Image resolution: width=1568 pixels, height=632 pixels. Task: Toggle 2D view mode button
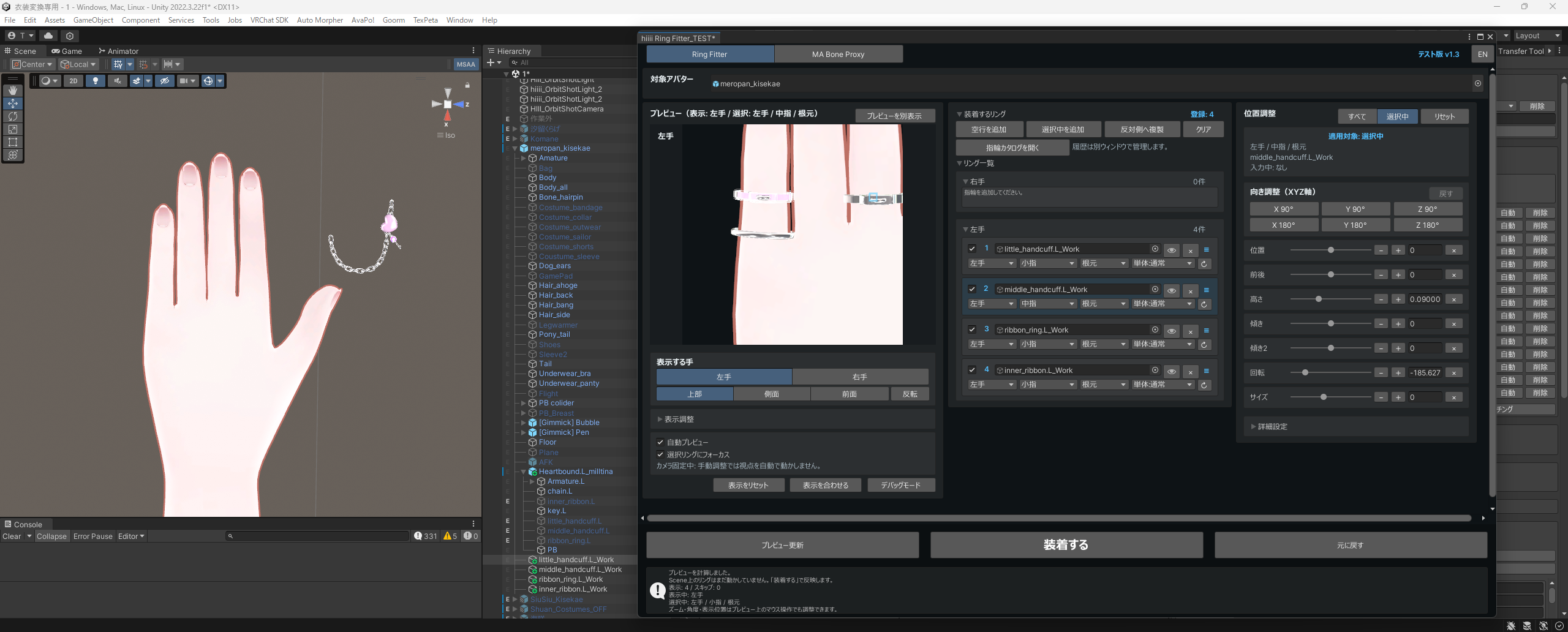[73, 81]
